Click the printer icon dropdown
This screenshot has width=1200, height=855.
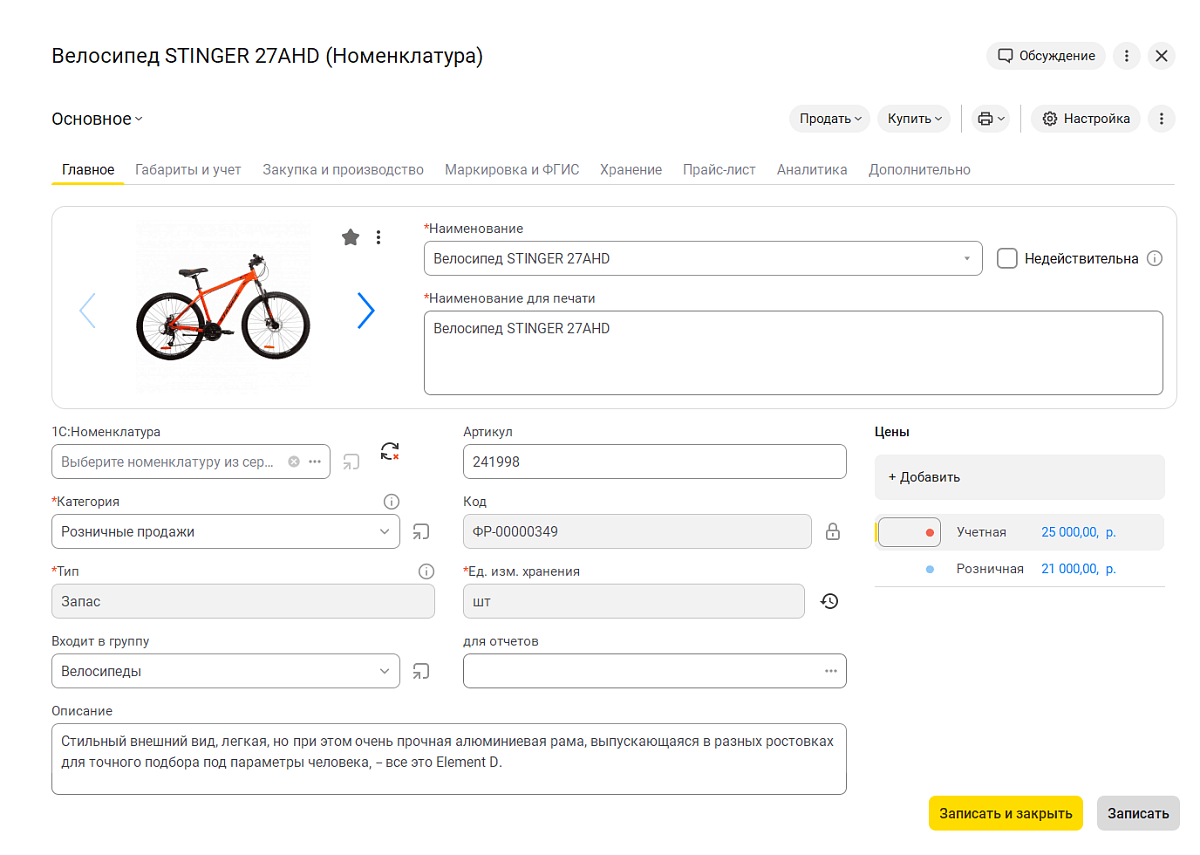(x=990, y=119)
